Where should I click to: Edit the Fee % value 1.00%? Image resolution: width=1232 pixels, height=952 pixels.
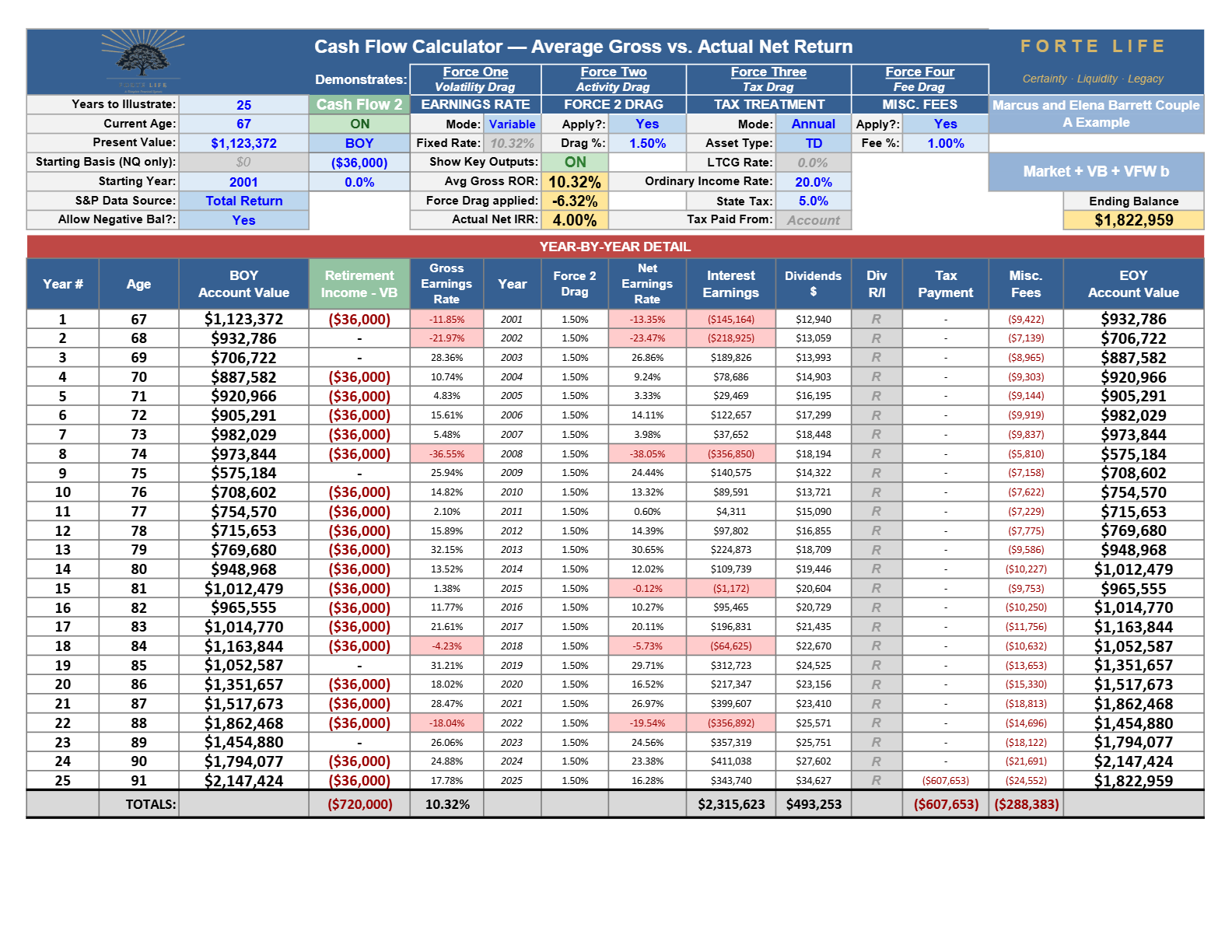coord(945,143)
